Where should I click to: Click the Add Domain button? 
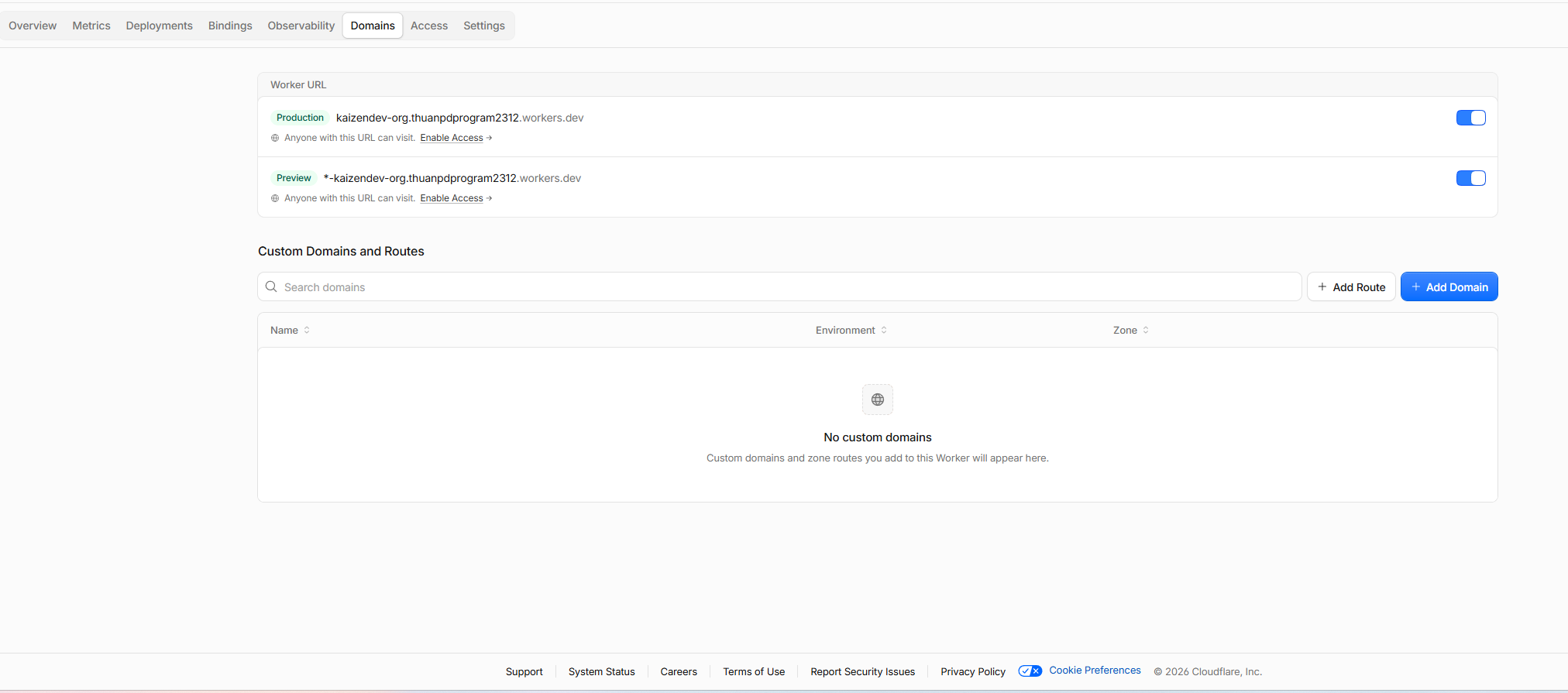[1449, 286]
